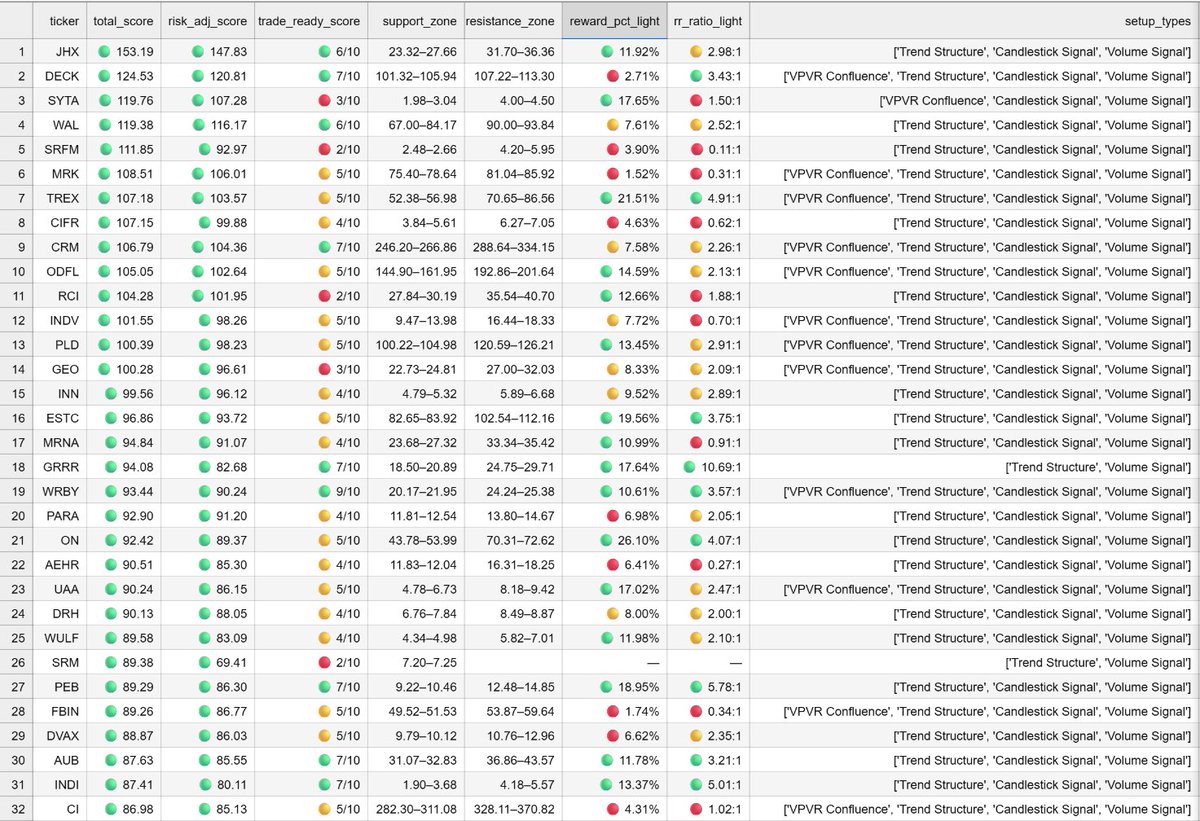Click the resistance_zone column header
Viewport: 1200px width, 821px height.
pos(512,20)
